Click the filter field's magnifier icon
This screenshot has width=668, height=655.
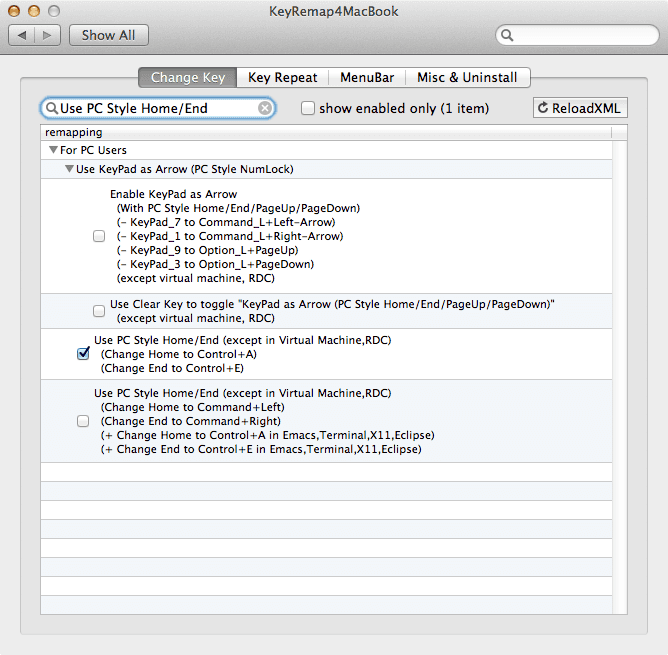tap(52, 108)
